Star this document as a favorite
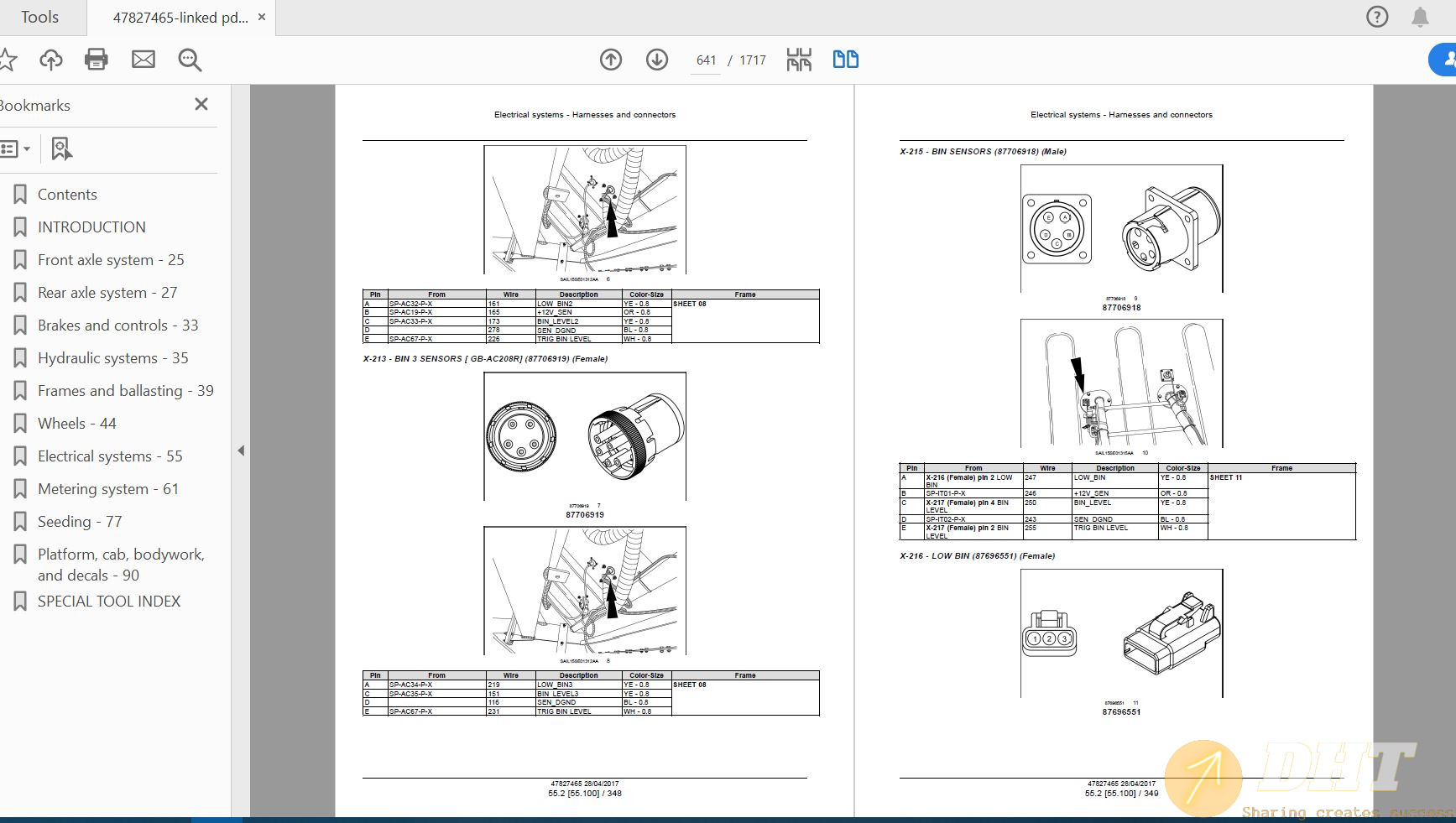This screenshot has height=823, width=1456. (8, 60)
